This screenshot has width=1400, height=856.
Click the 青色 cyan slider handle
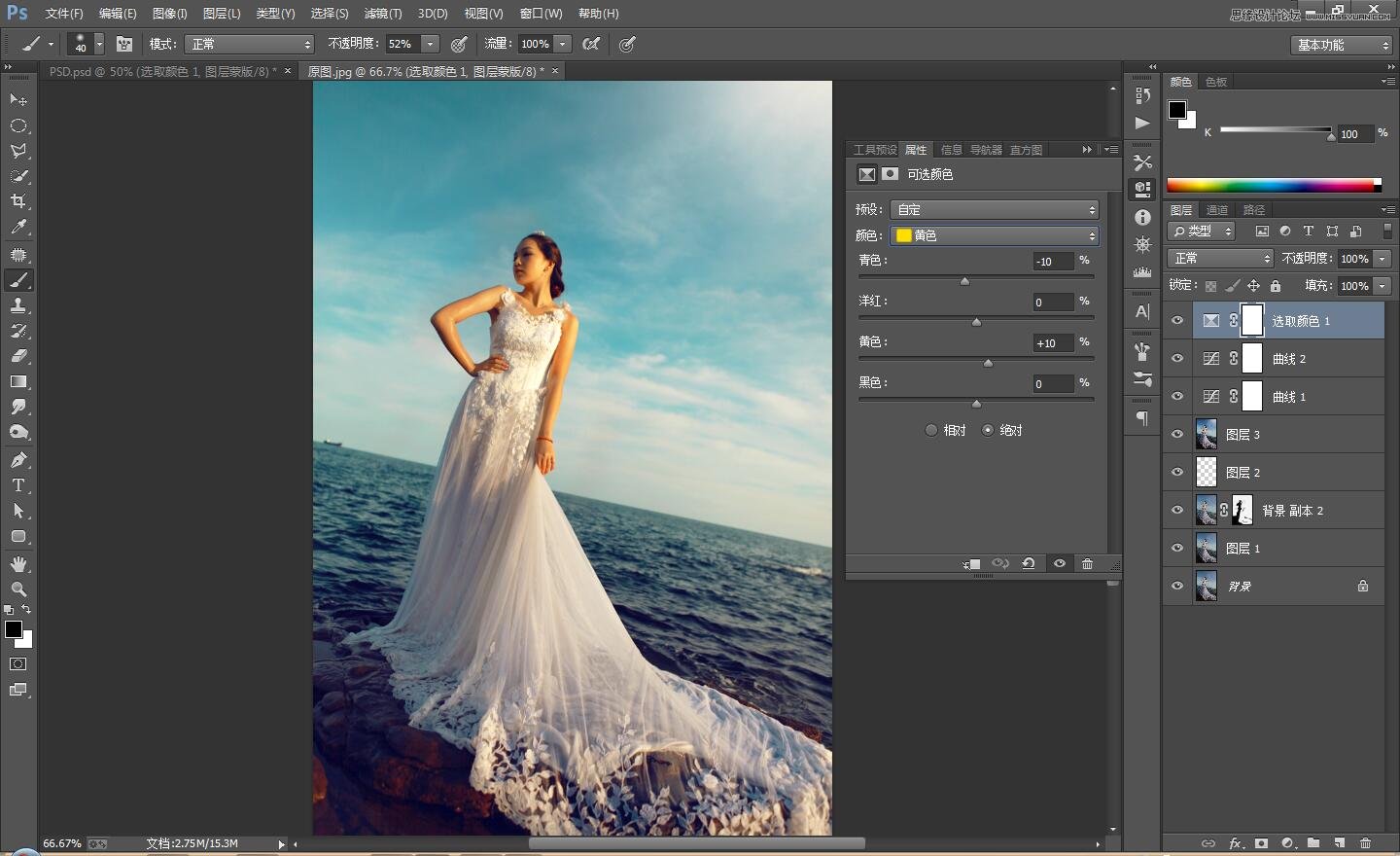(964, 281)
